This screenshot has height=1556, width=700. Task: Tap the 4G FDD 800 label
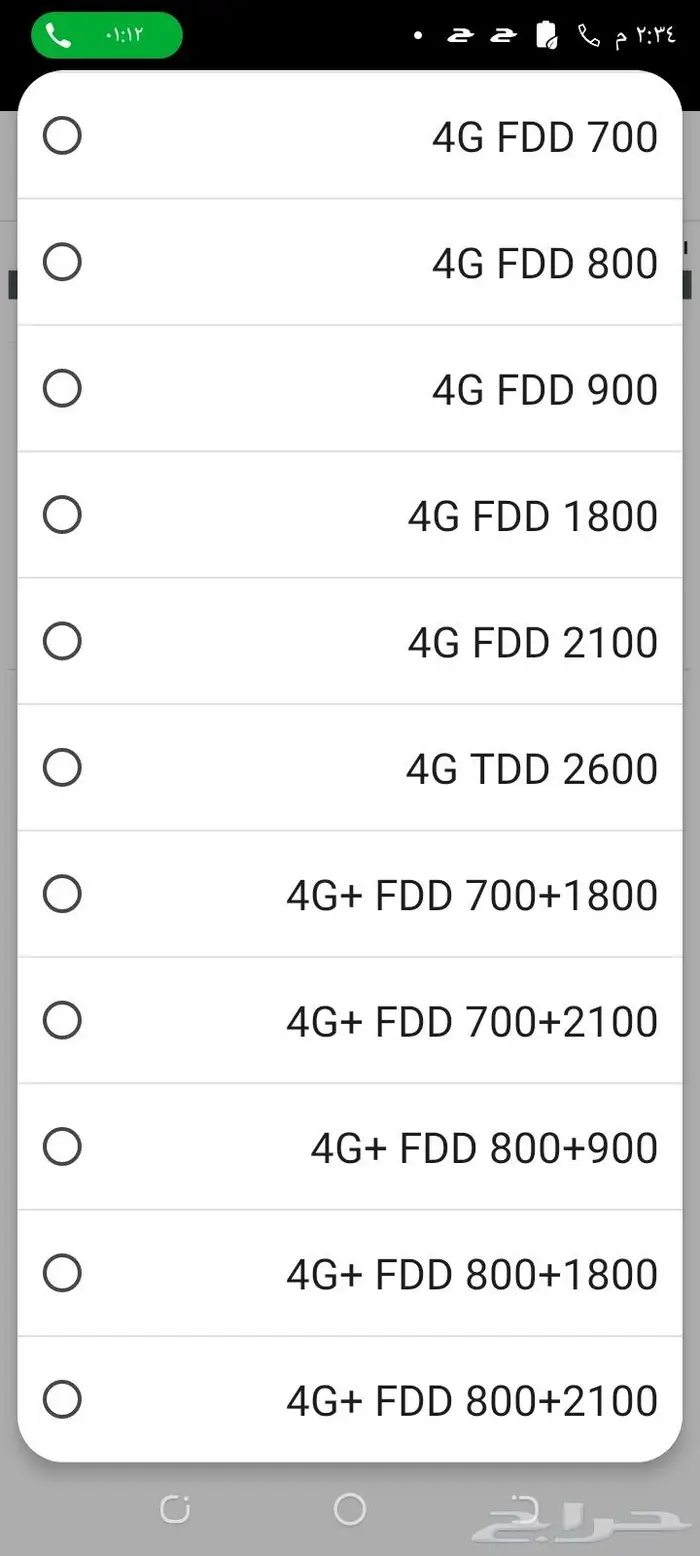544,264
